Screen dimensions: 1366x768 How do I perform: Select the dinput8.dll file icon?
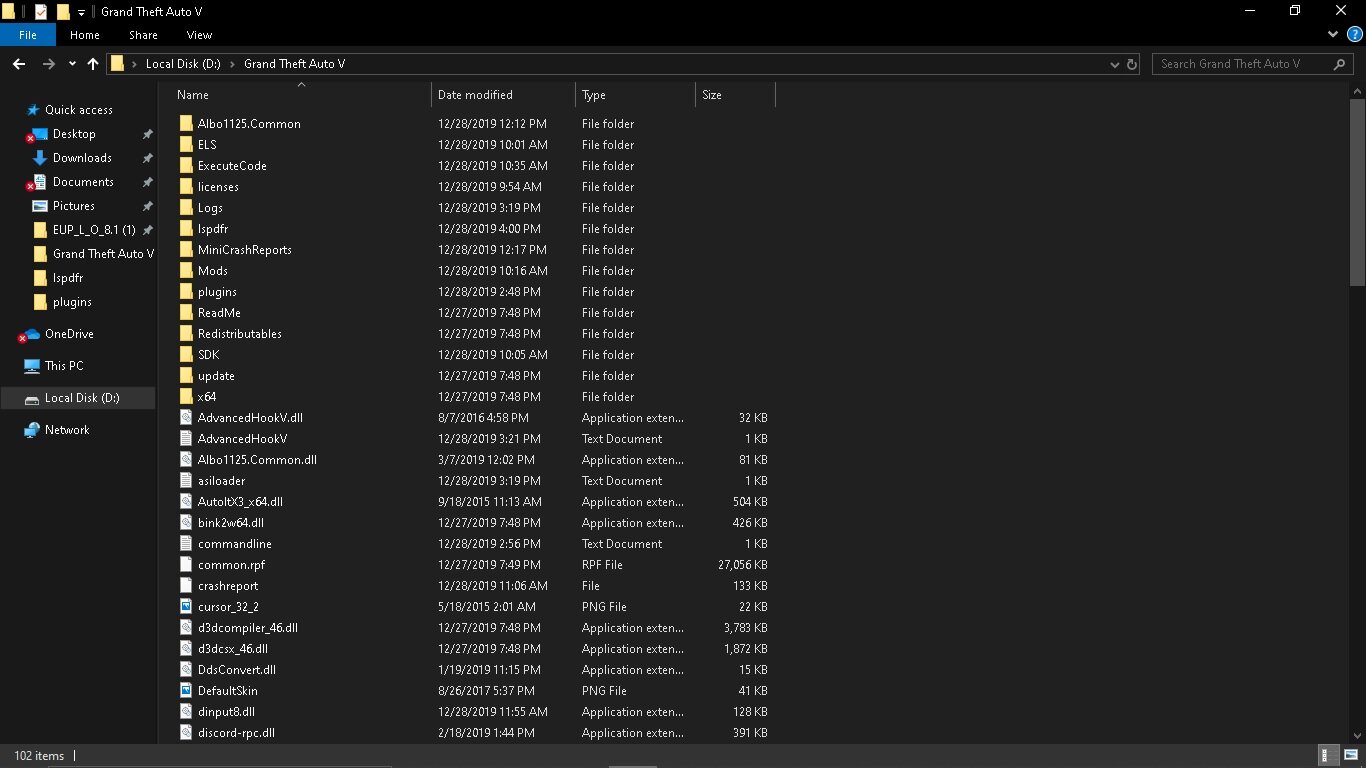click(x=186, y=712)
